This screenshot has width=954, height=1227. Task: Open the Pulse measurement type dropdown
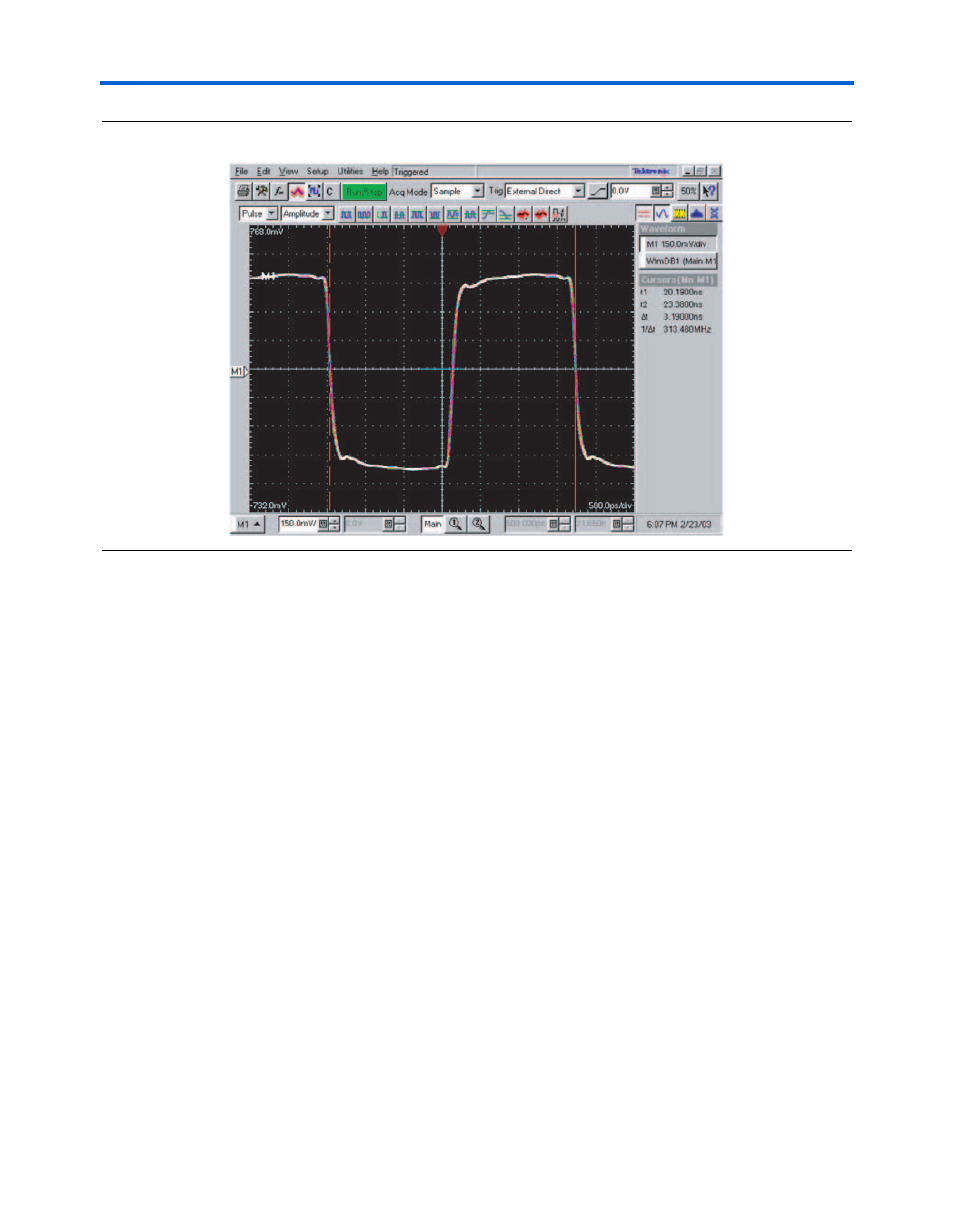258,214
